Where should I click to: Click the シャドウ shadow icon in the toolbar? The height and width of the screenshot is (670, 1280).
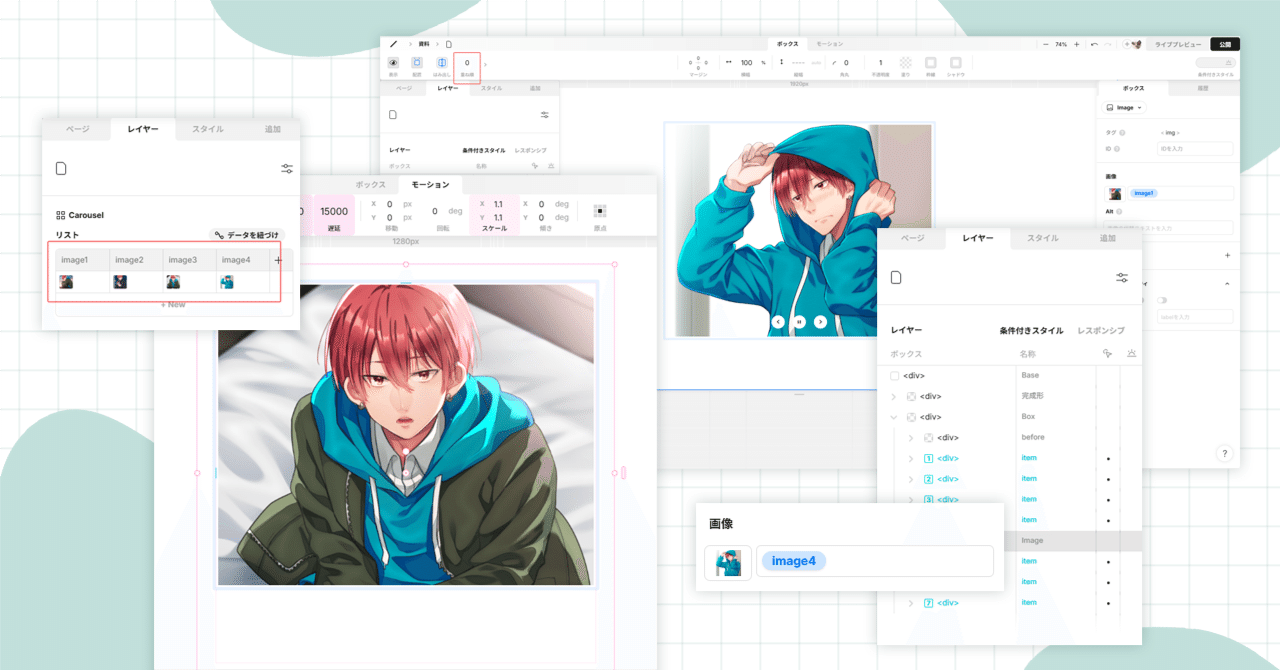(x=955, y=62)
